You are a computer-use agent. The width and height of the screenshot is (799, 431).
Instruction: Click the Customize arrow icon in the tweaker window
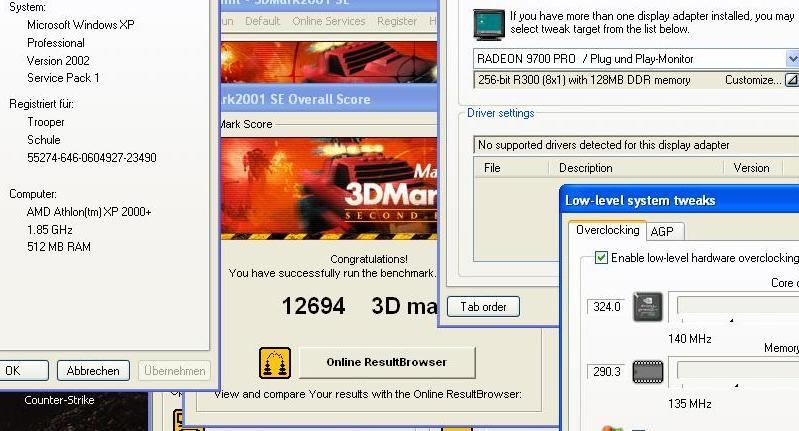pyautogui.click(x=791, y=79)
